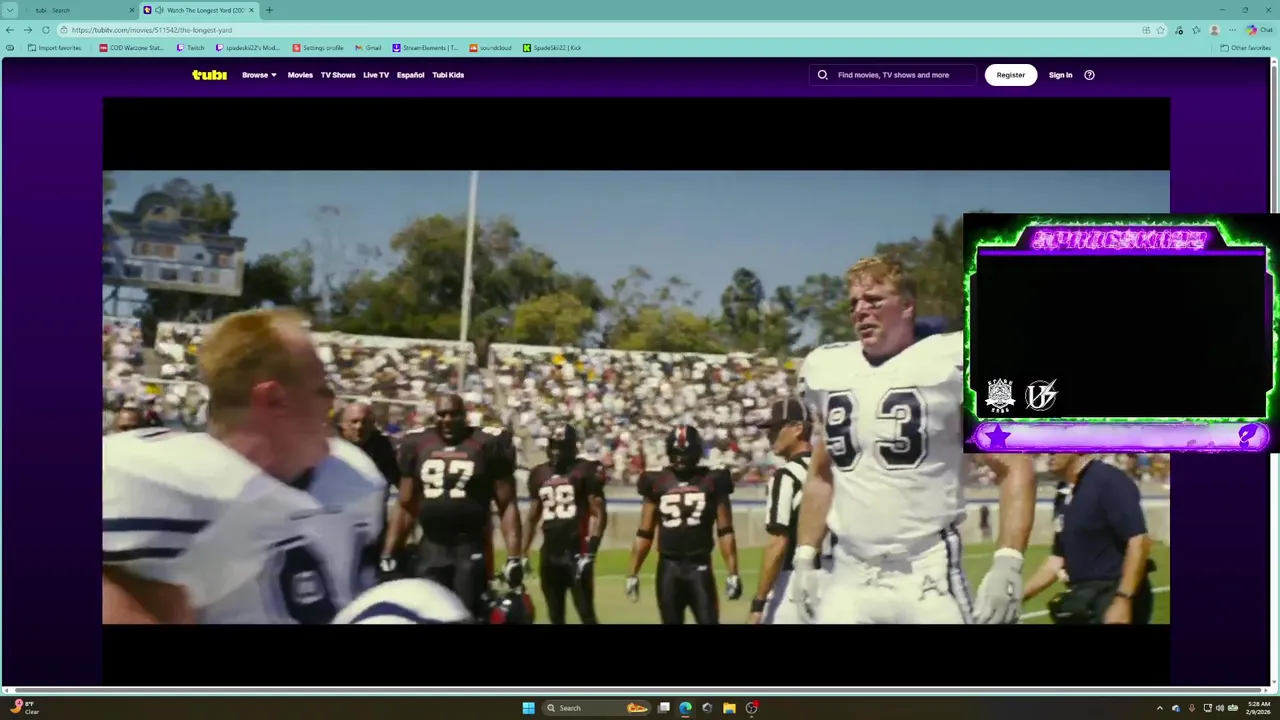The image size is (1280, 720).
Task: Click the Tubi search magnifier icon
Action: [823, 75]
